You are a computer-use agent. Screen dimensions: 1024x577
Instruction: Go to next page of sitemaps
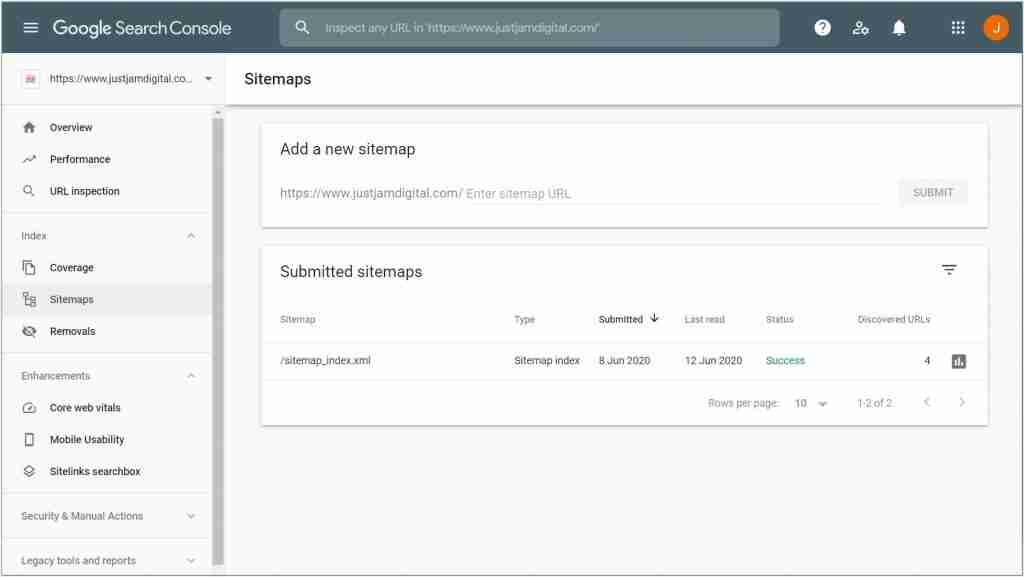[x=961, y=402]
